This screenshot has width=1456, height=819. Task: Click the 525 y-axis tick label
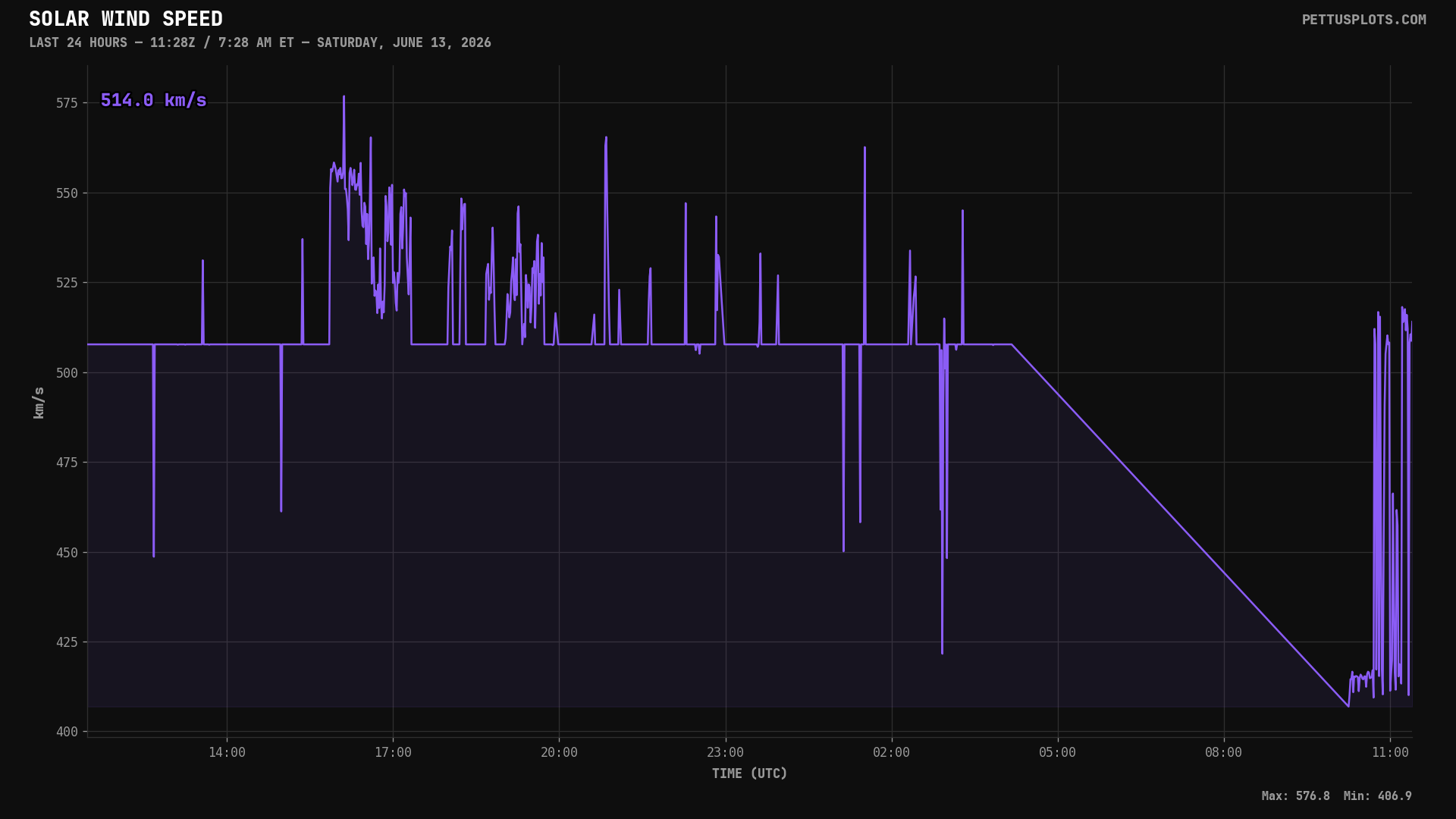(x=67, y=283)
